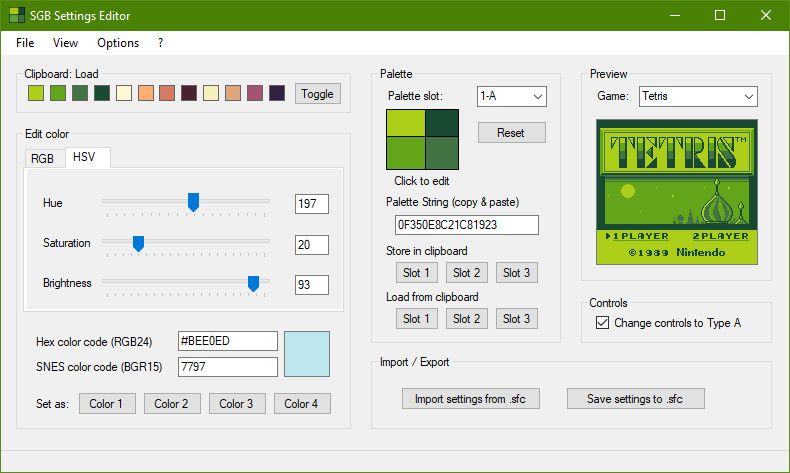Select the dark purple clipboard swatch
The width and height of the screenshot is (790, 473).
point(277,93)
